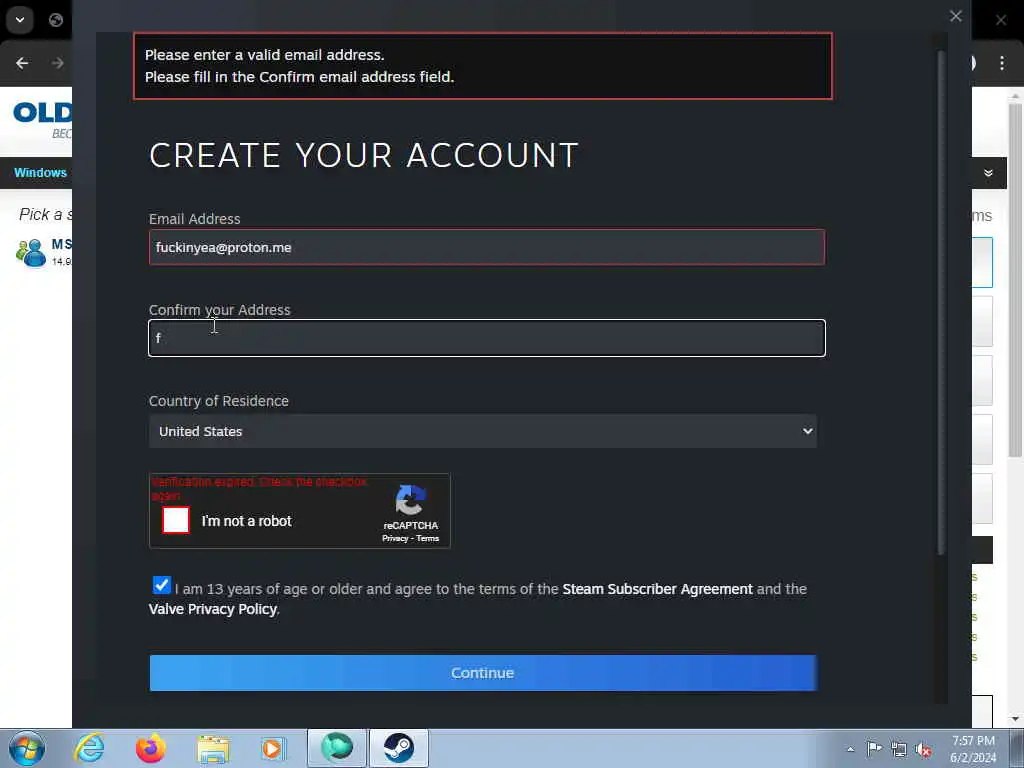Expand the double-chevron menu on background site
1024x768 pixels.
pos(988,173)
